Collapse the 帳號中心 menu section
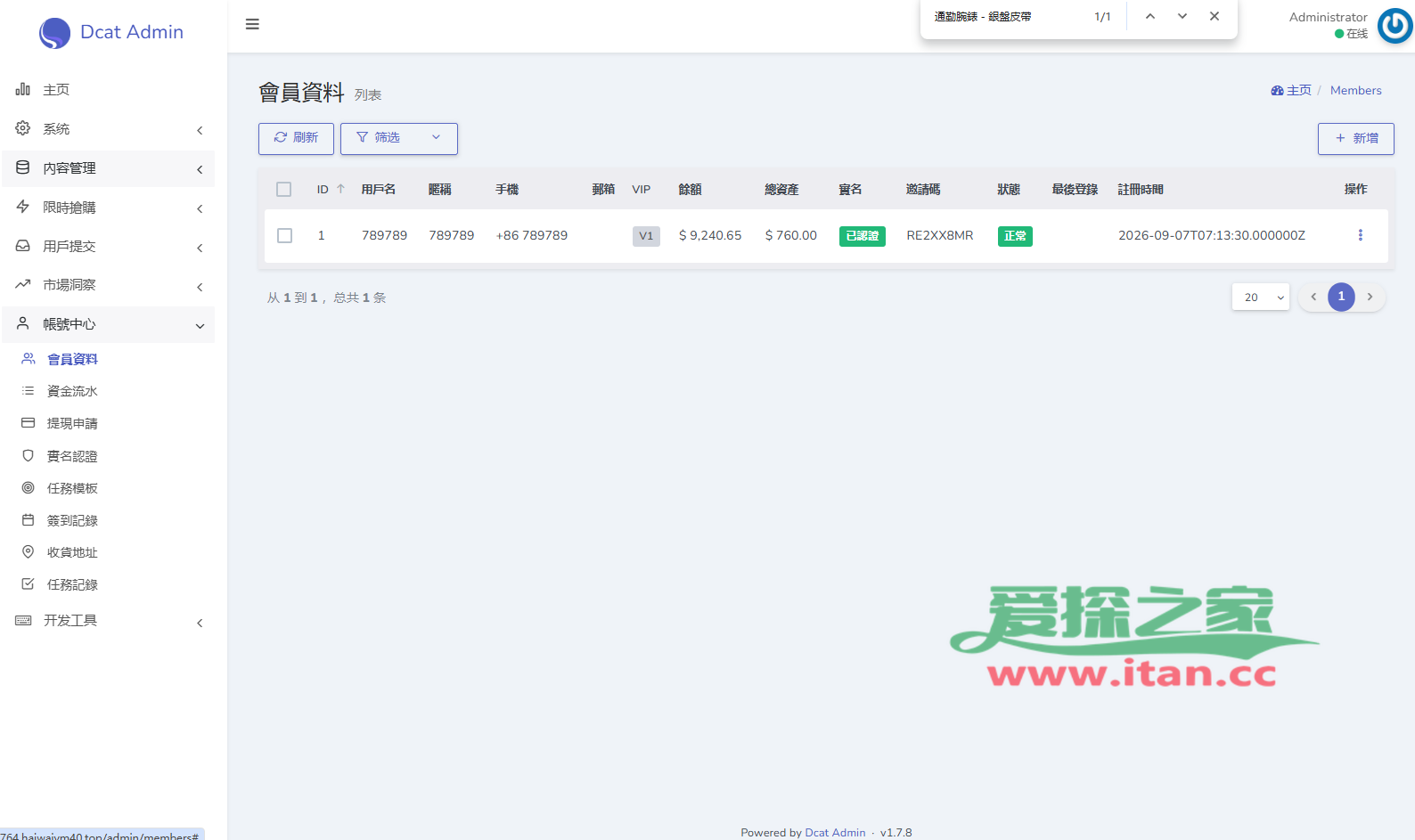 point(109,324)
